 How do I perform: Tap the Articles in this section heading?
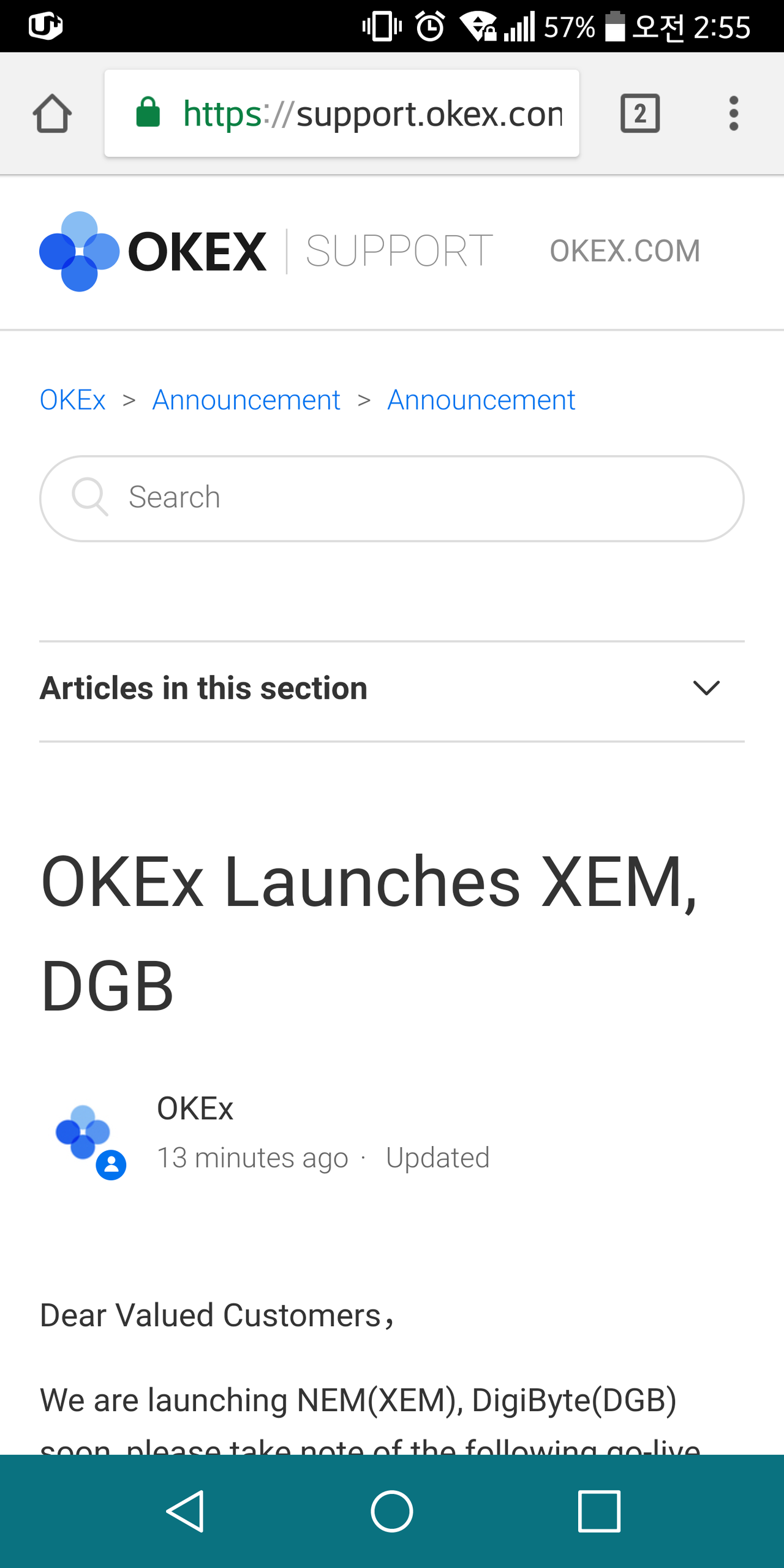(204, 688)
